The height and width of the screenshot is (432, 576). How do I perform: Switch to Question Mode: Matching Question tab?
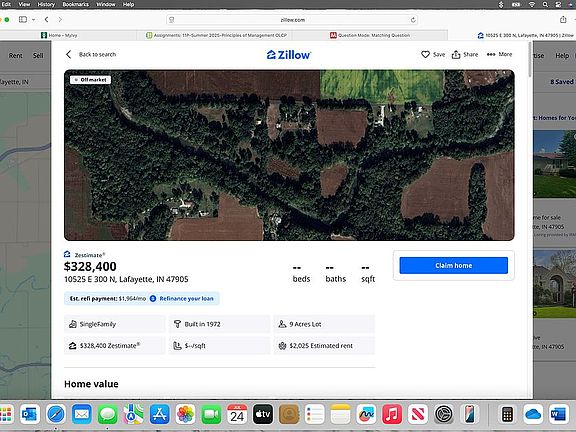pos(370,35)
